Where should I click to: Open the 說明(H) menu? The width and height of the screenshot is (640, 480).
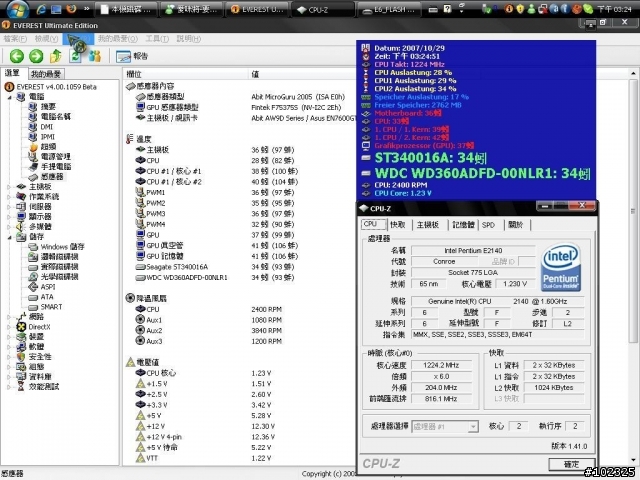point(188,39)
